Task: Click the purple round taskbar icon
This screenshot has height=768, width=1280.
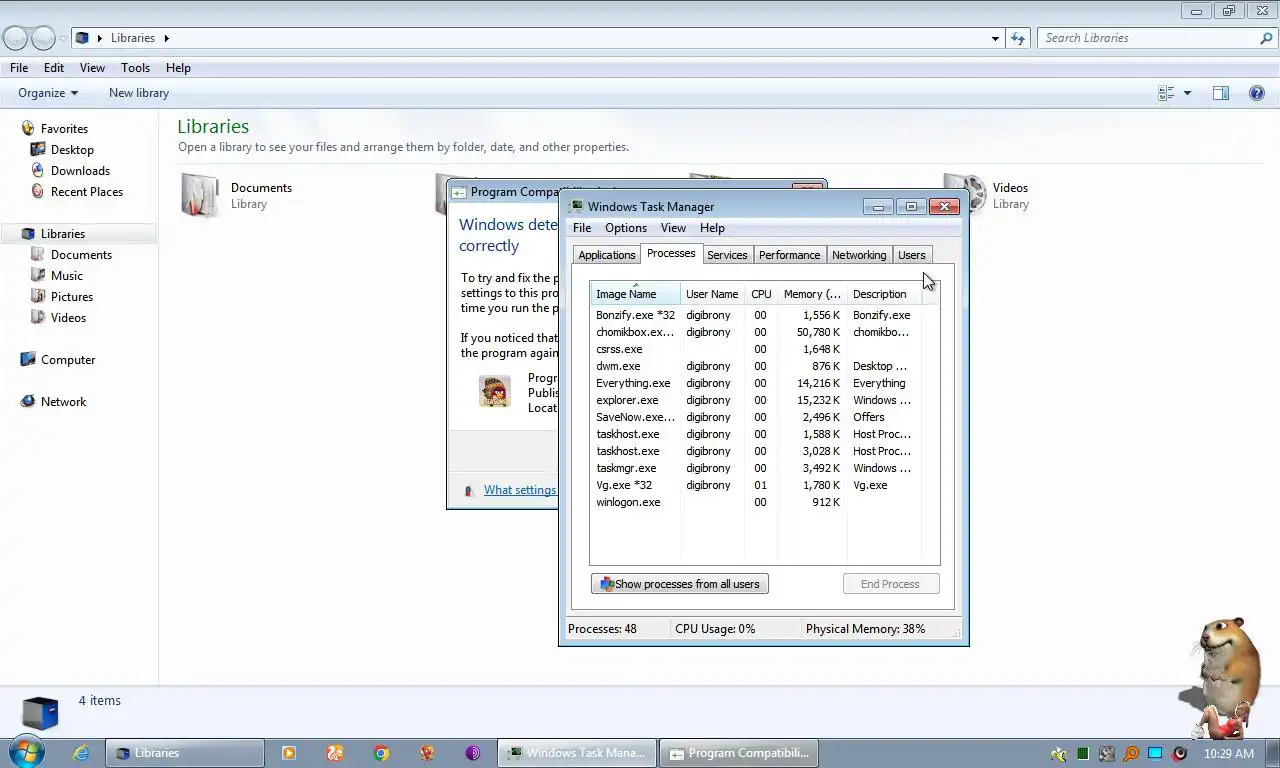Action: click(x=473, y=753)
